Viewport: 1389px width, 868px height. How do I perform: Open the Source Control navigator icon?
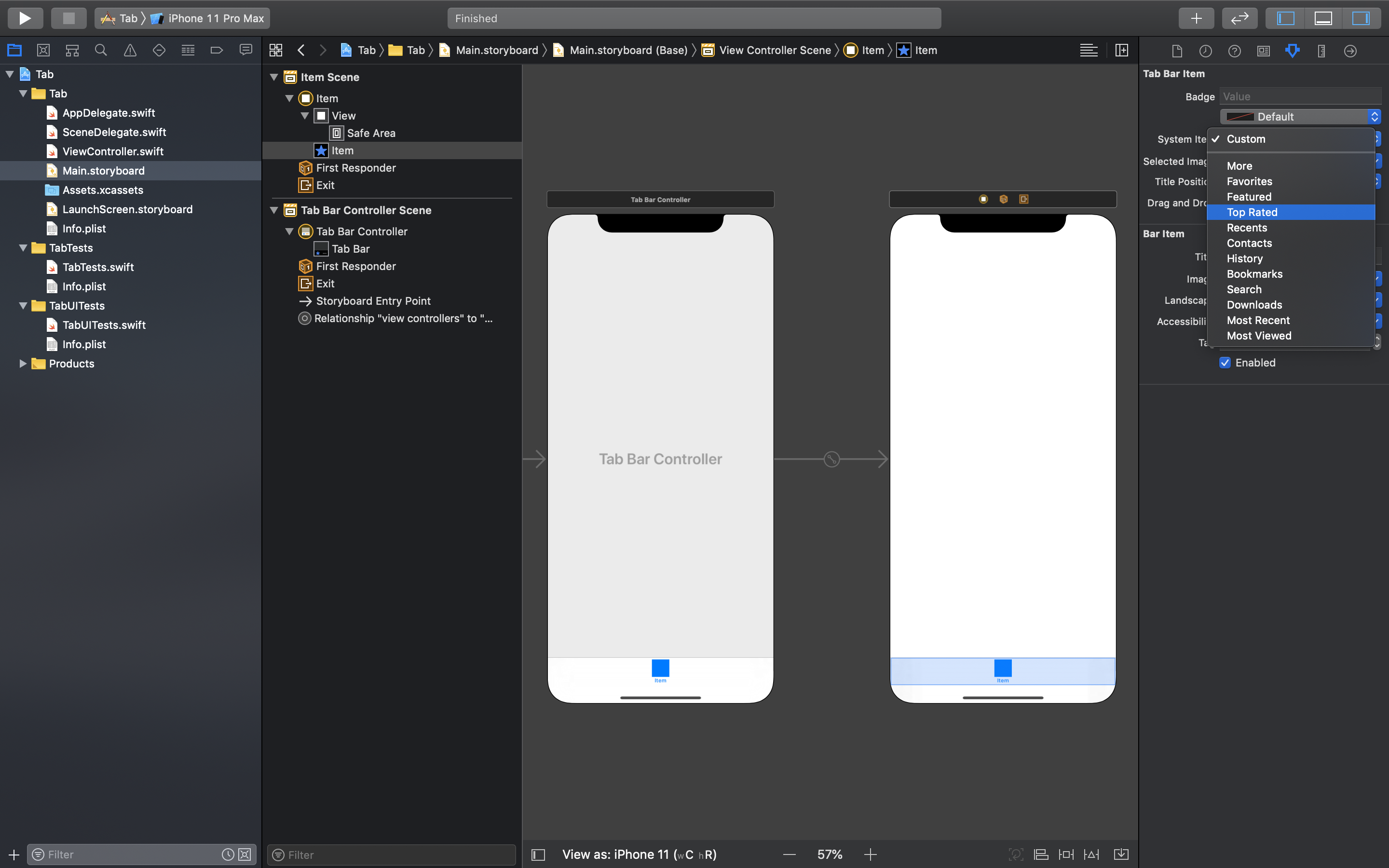tap(43, 51)
